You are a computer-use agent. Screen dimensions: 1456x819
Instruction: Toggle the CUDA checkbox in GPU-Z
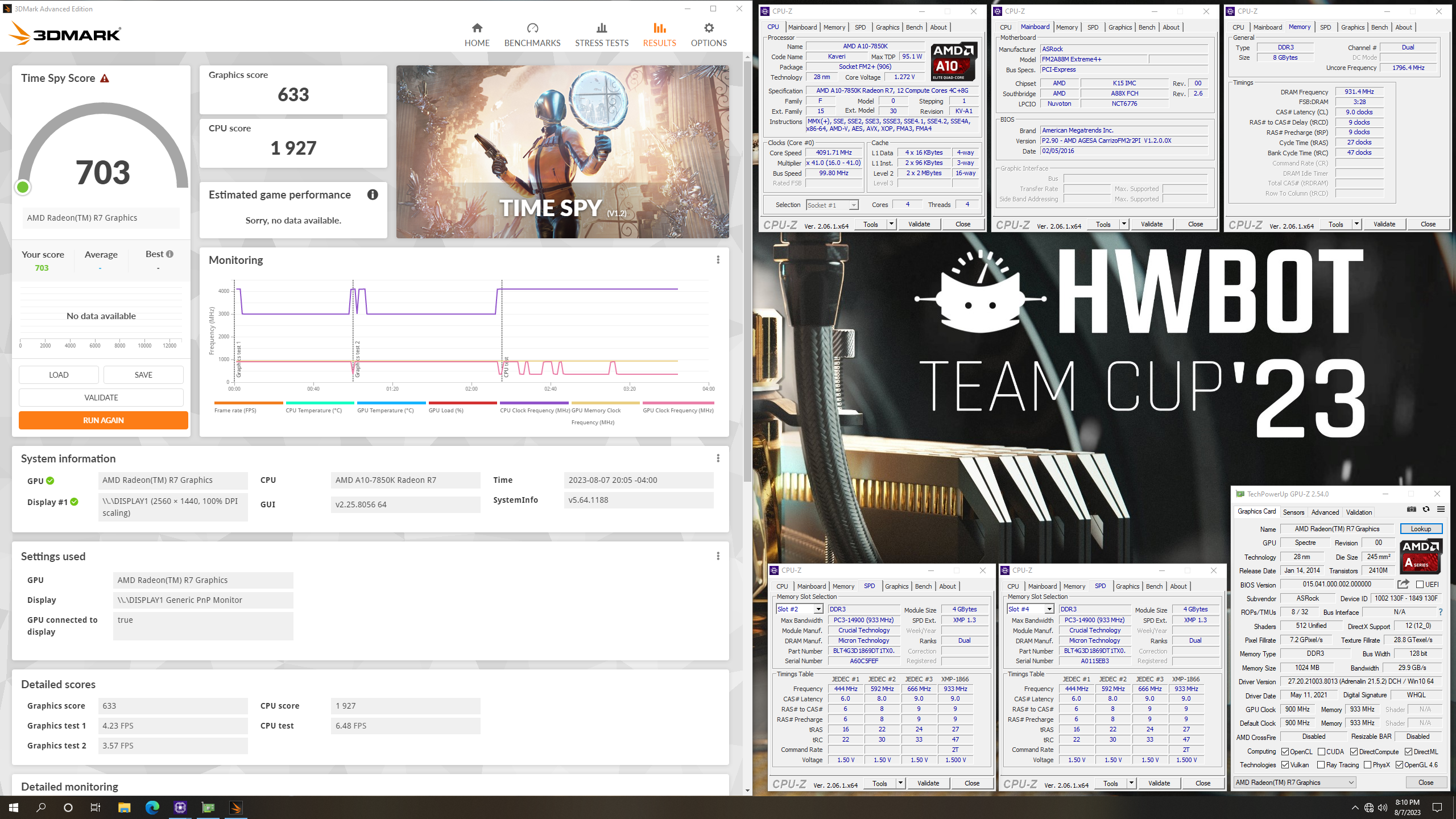point(1322,751)
